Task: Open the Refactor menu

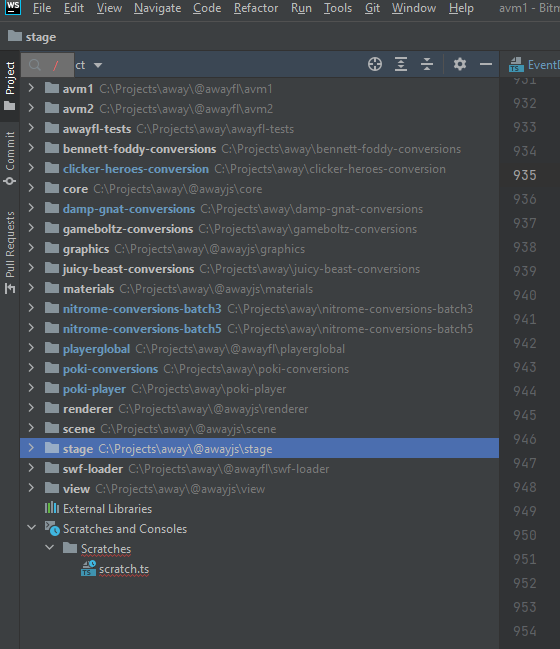Action: tap(256, 8)
